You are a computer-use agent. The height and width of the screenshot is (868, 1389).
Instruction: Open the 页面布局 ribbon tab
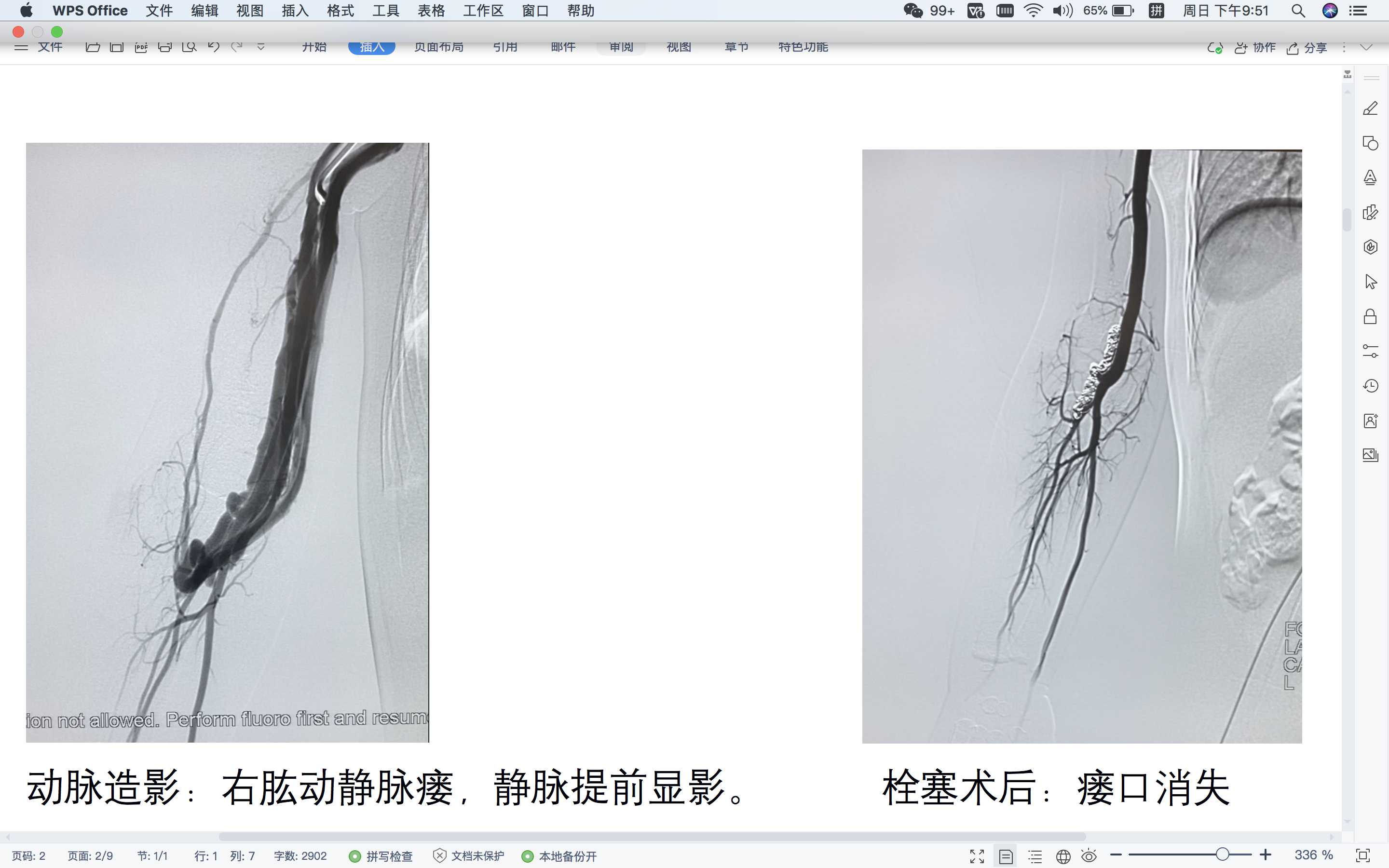click(x=438, y=47)
